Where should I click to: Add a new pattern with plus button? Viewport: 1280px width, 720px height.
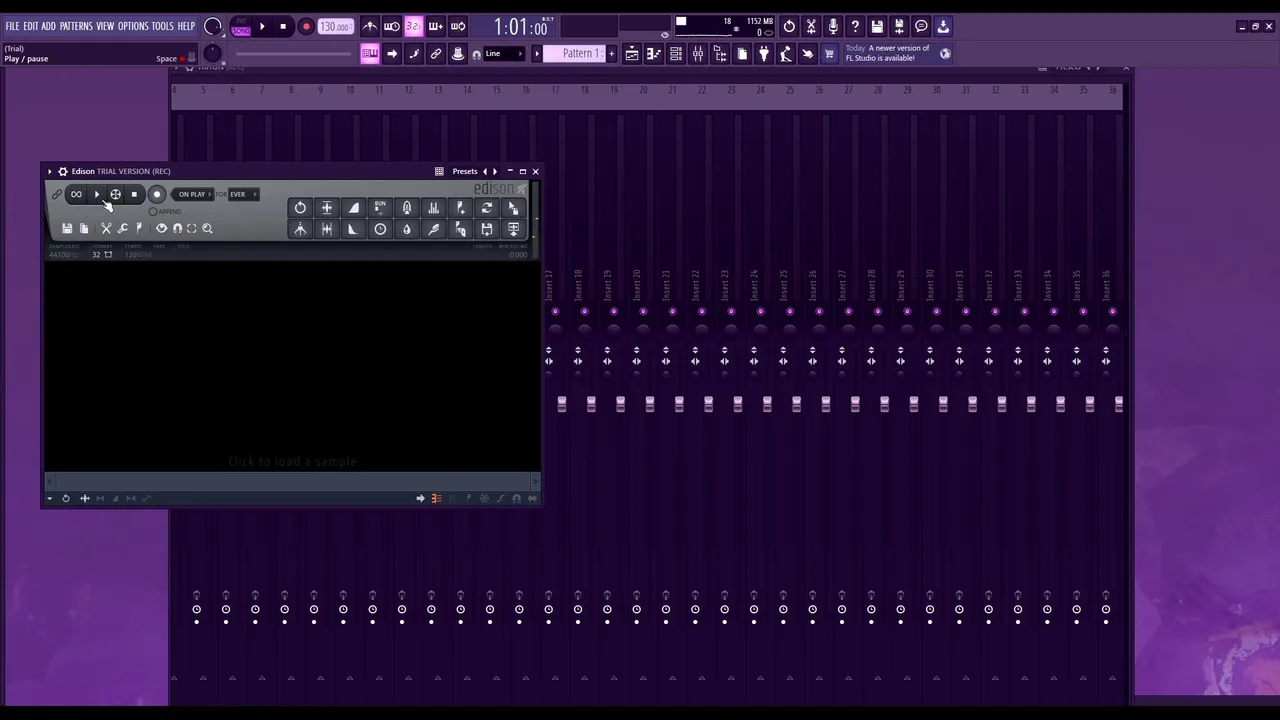point(612,54)
